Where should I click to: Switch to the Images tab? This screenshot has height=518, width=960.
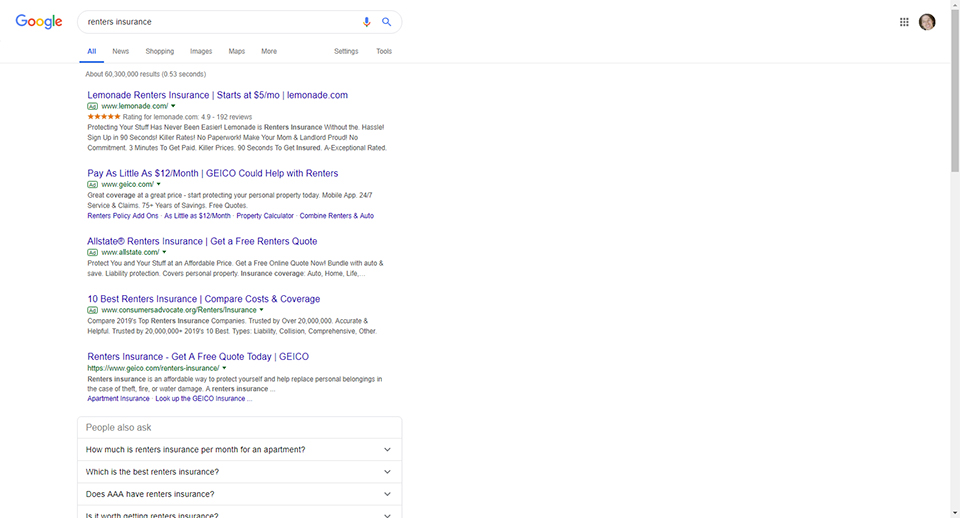point(201,51)
